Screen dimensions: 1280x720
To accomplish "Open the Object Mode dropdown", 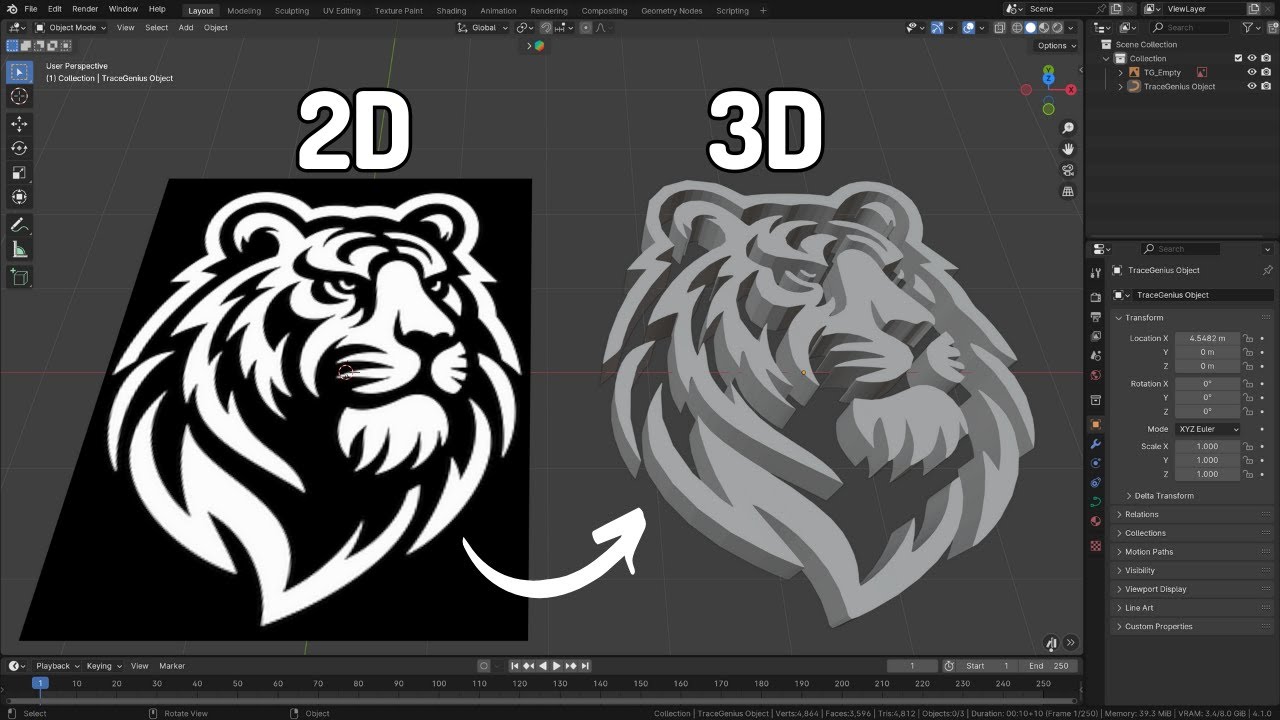I will pyautogui.click(x=72, y=28).
